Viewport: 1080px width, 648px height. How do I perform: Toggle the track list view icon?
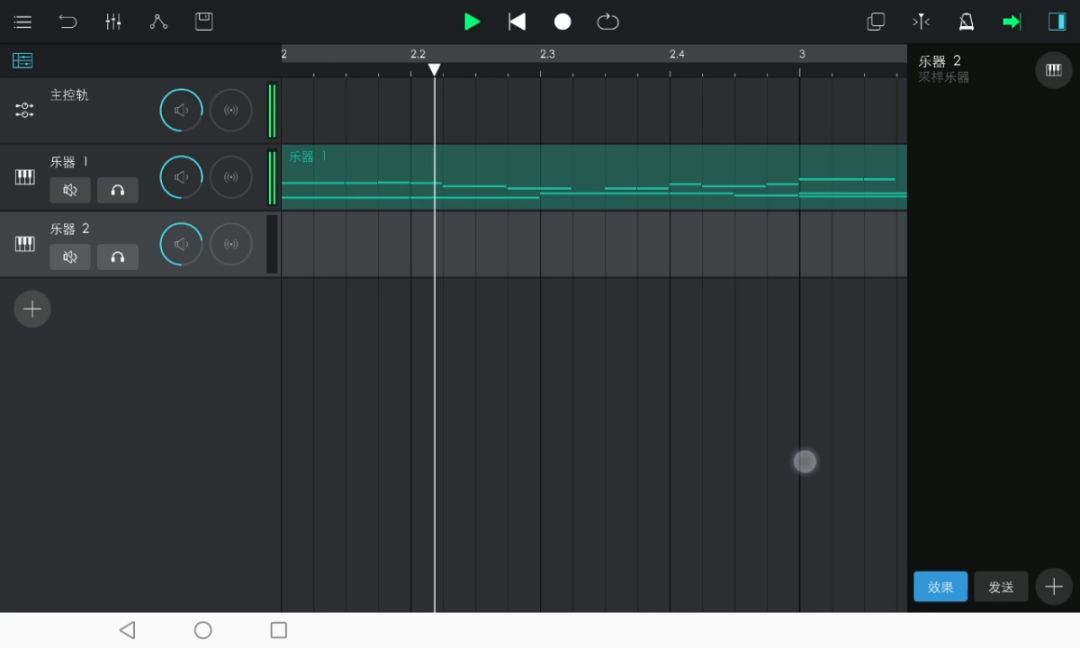22,61
